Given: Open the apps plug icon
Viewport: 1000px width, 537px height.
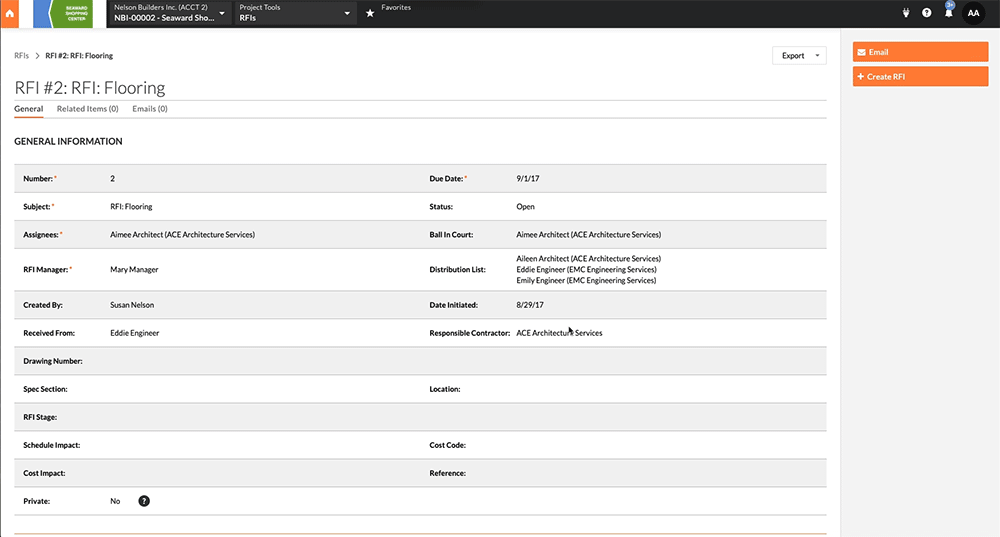Looking at the screenshot, I should click(905, 13).
